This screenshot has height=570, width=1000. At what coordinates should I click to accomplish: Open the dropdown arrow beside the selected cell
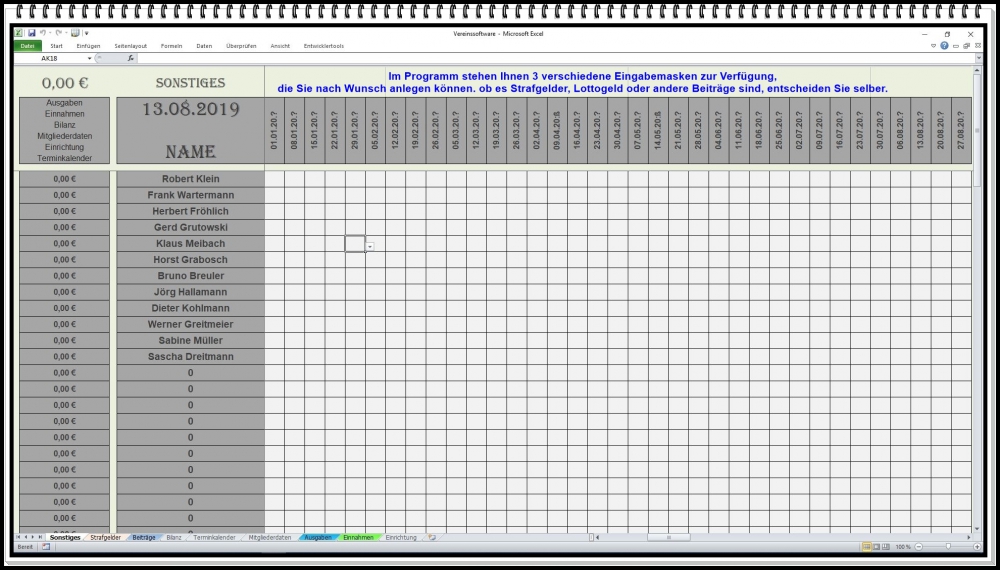click(x=370, y=245)
